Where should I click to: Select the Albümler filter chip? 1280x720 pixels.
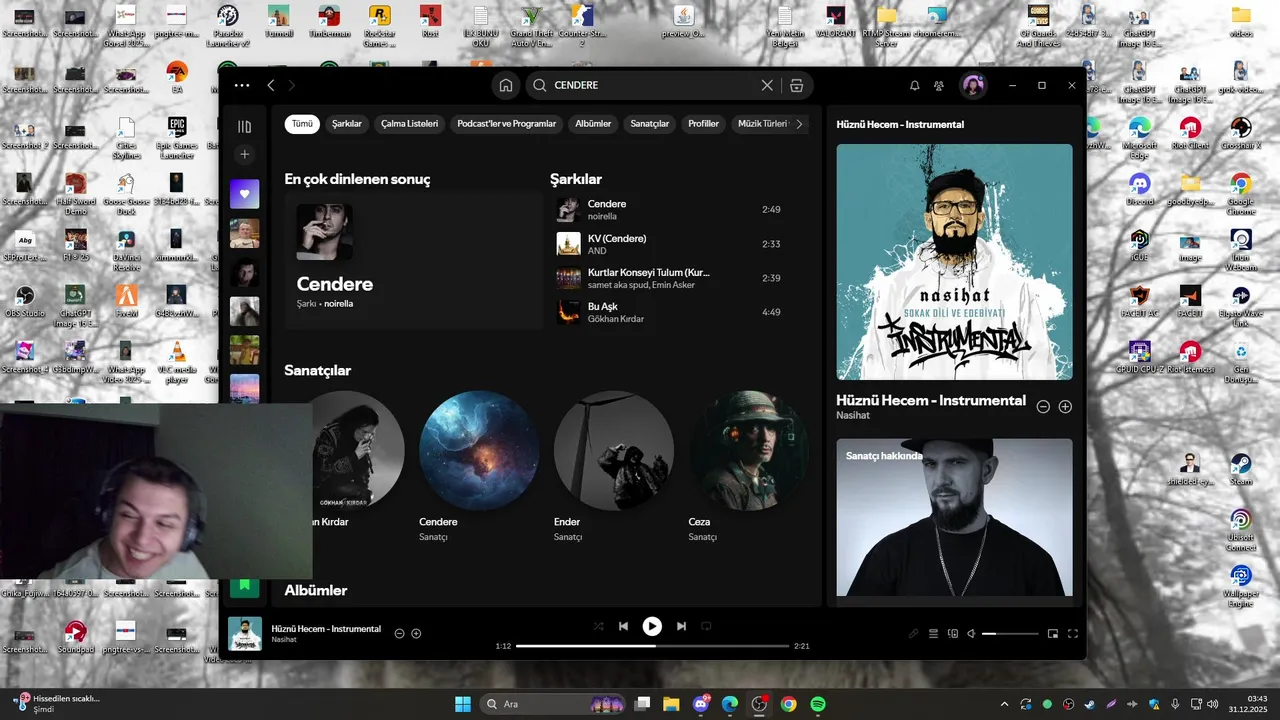click(x=593, y=124)
